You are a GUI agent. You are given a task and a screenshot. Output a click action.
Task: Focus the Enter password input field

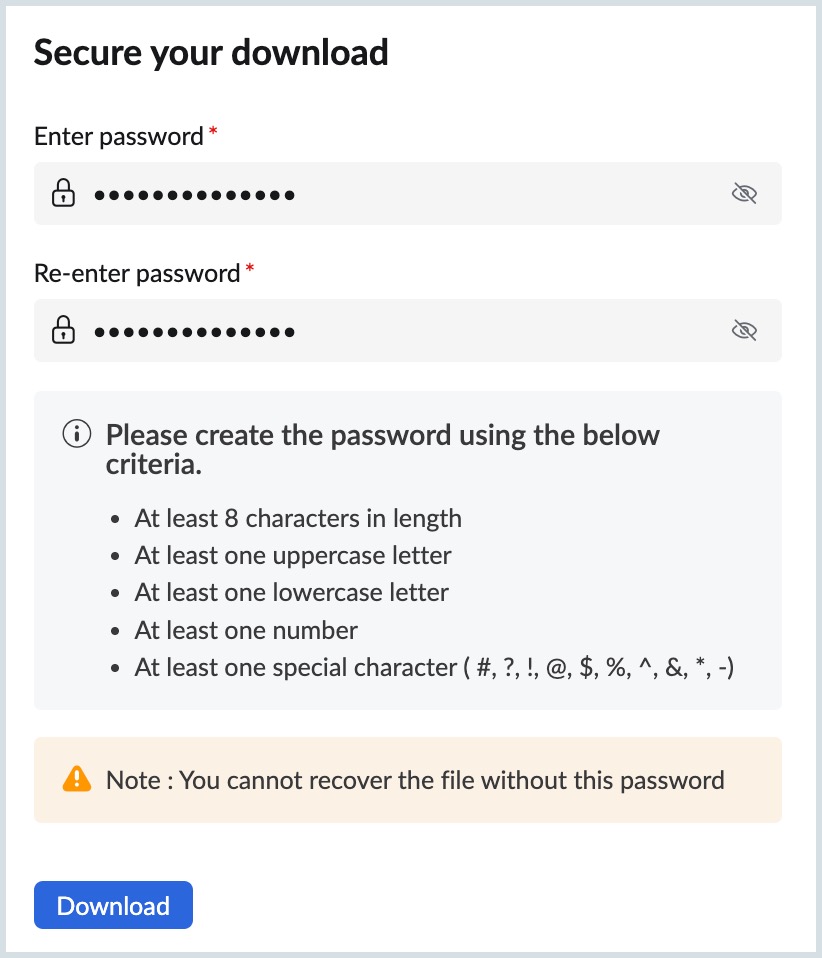click(x=400, y=193)
